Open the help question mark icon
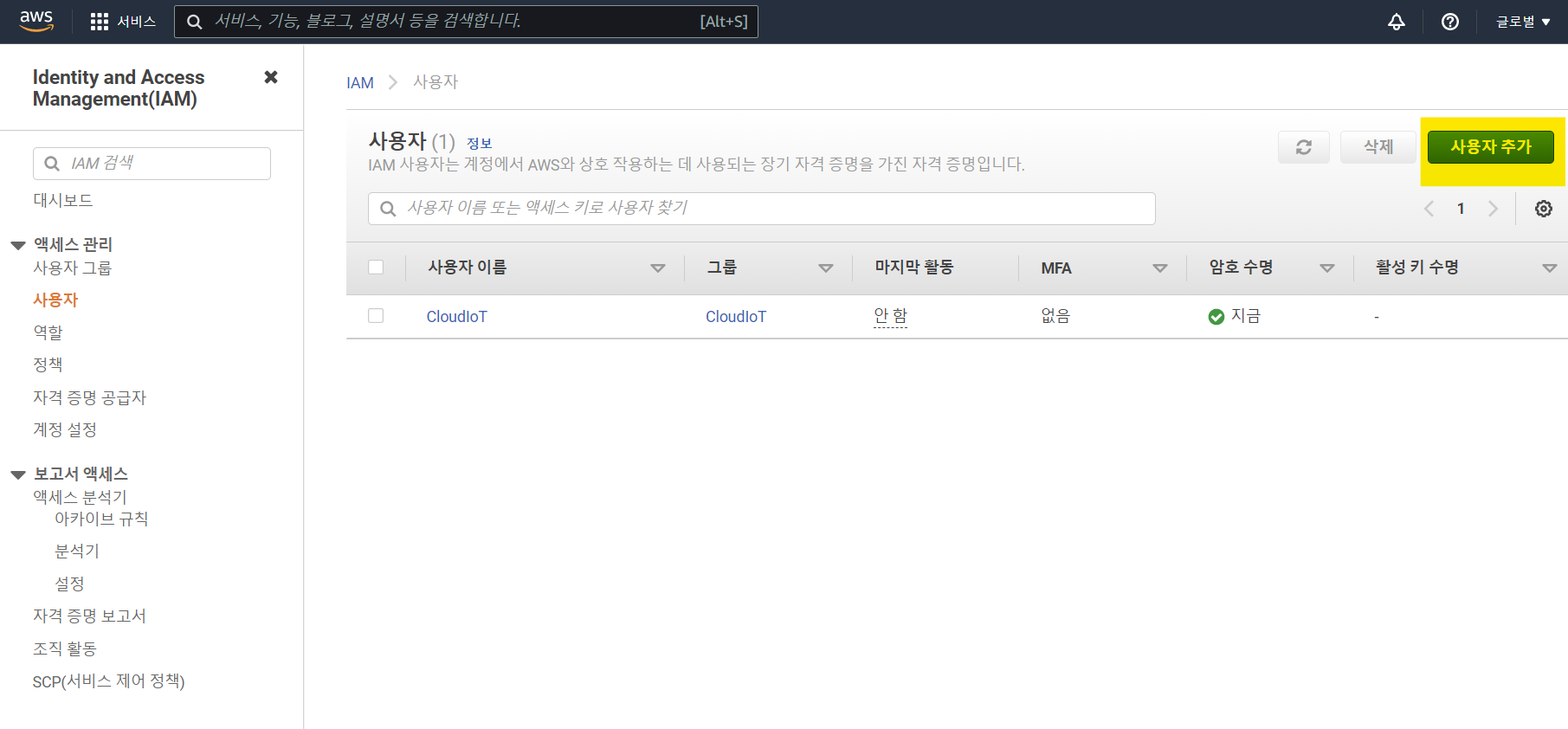Viewport: 1568px width, 729px height. (x=1450, y=22)
